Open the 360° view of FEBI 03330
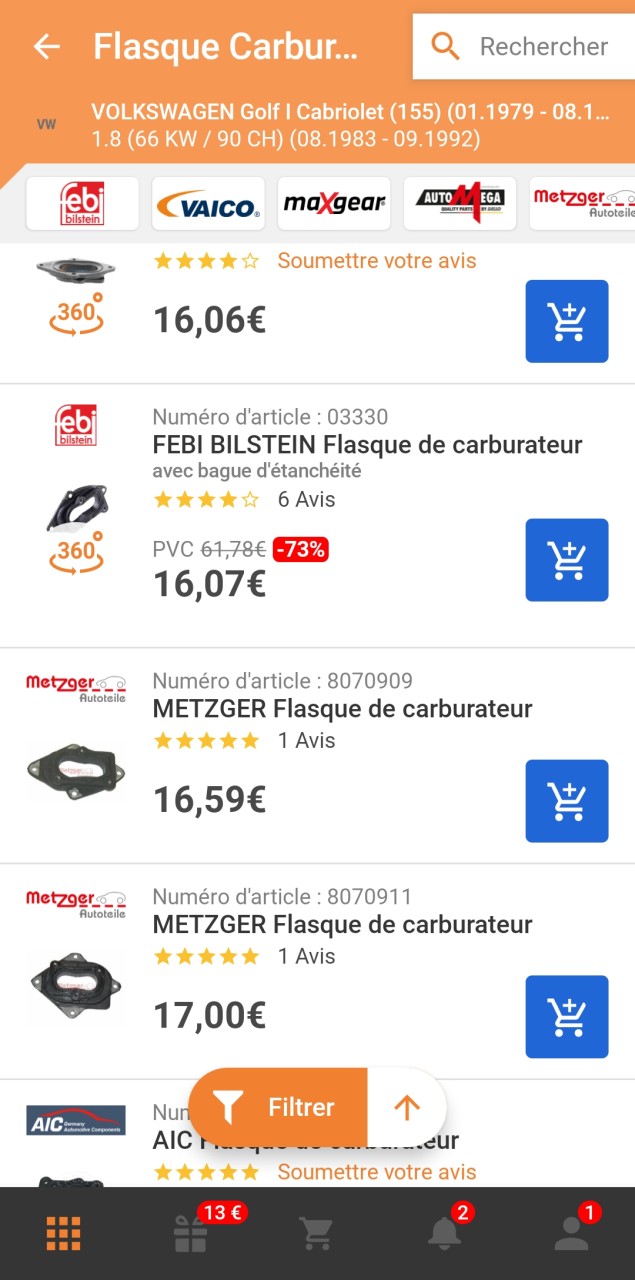The height and width of the screenshot is (1280, 635). pos(76,553)
